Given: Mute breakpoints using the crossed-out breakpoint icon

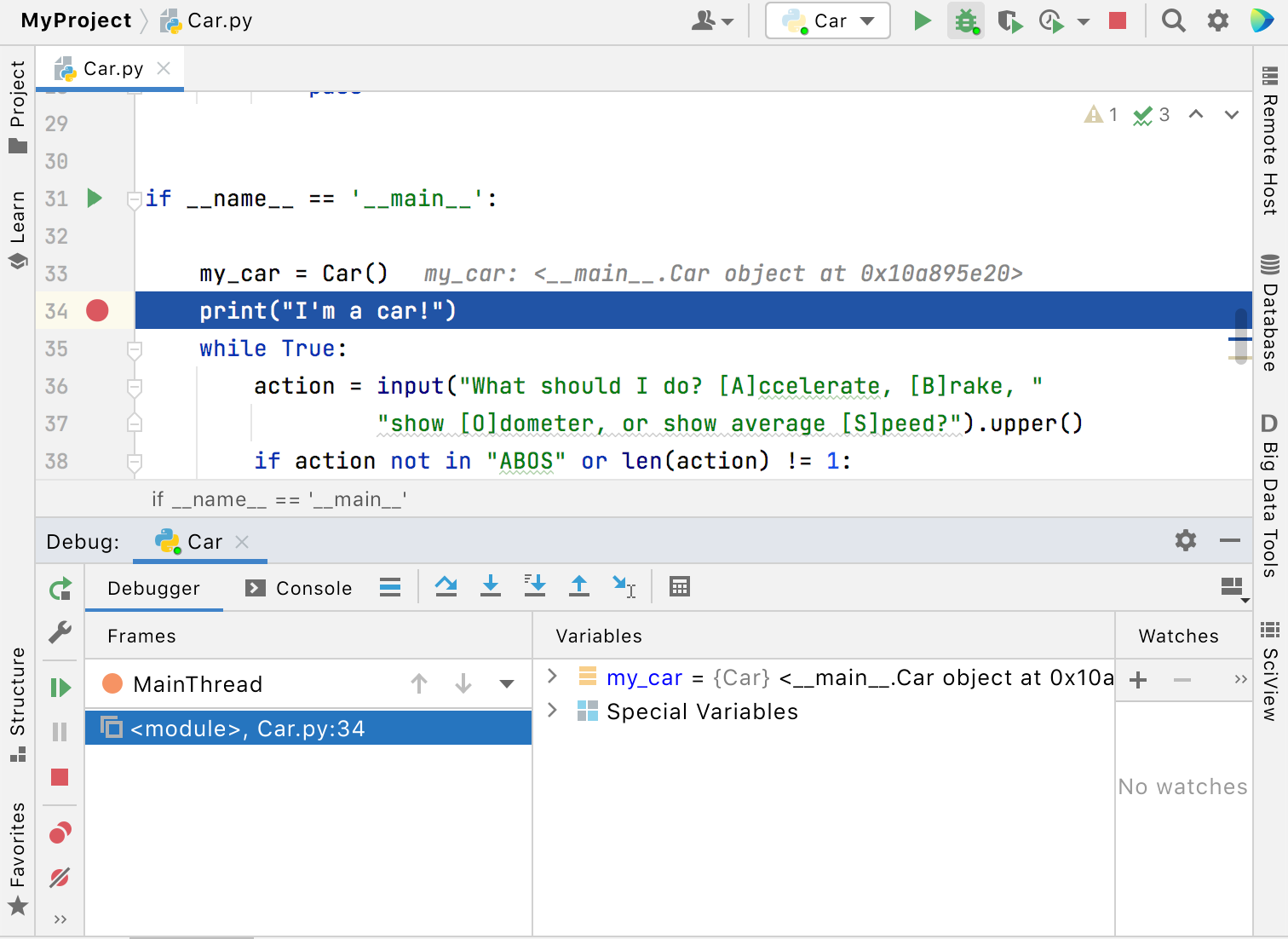Looking at the screenshot, I should pos(60,879).
